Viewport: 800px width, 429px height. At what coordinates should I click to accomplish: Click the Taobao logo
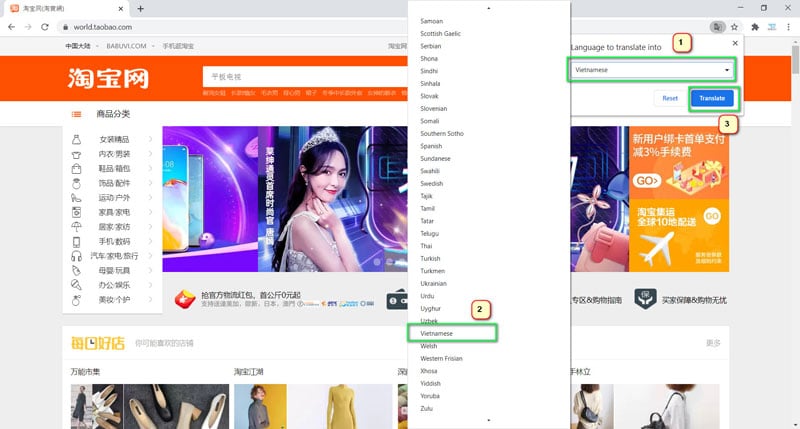click(x=108, y=78)
